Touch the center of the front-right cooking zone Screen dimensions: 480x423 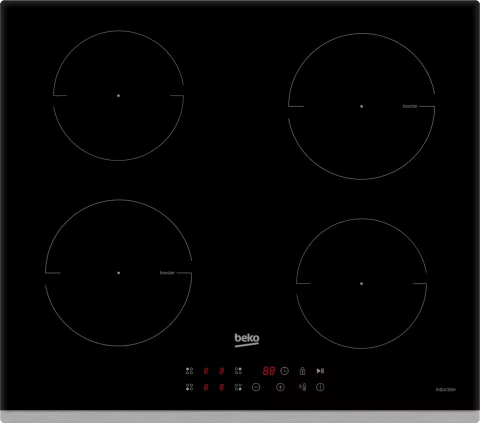pos(361,284)
